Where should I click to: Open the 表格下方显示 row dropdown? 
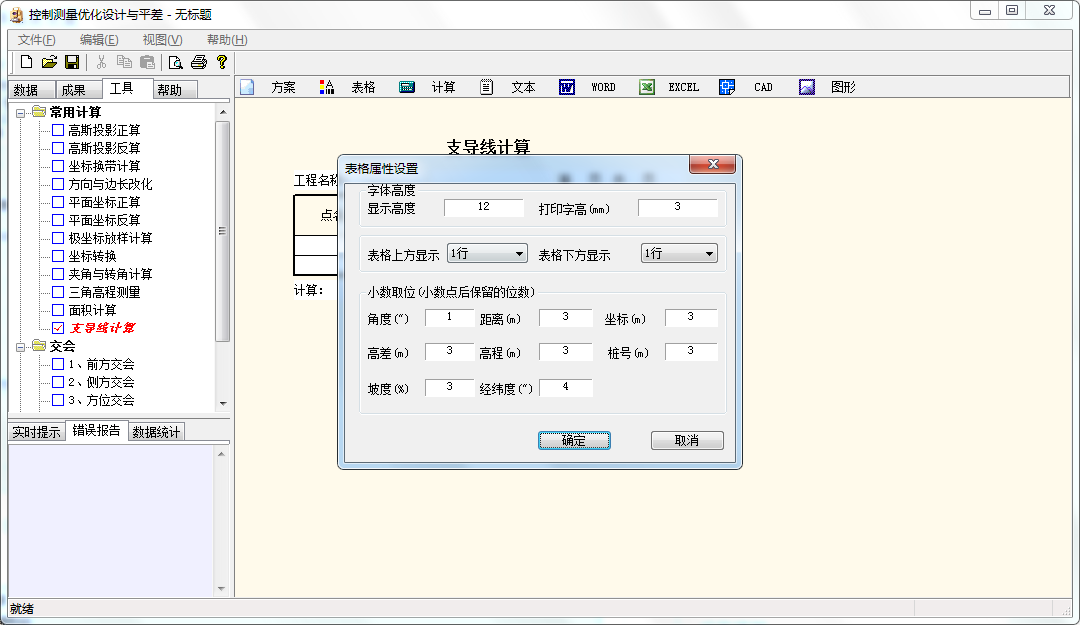[x=679, y=254]
